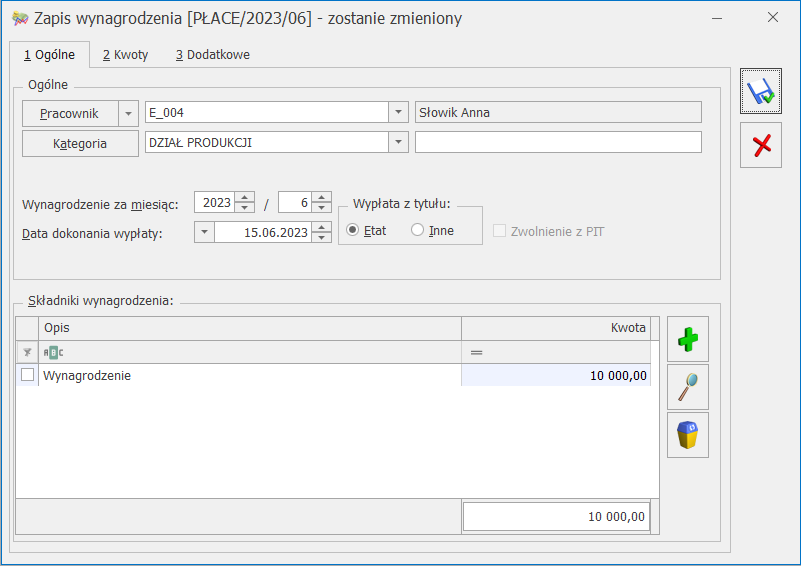Expand the DZIAŁ PRODUKCJI category dropdown
The width and height of the screenshot is (801, 566).
point(398,142)
